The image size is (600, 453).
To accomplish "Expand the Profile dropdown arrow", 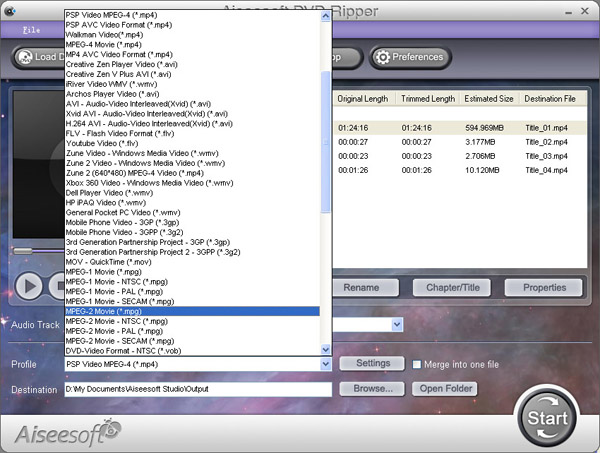I will (326, 364).
